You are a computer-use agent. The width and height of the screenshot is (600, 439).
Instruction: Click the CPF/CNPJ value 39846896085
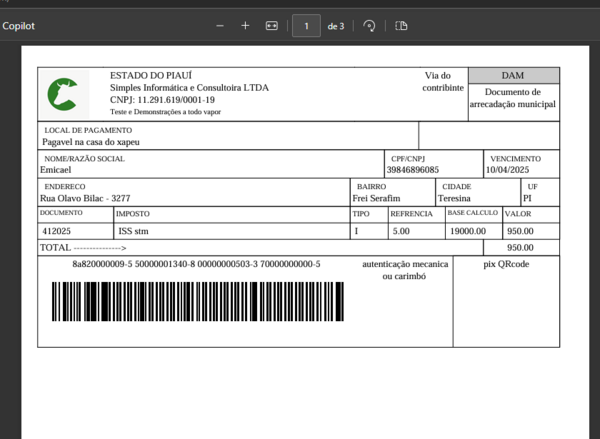412,170
